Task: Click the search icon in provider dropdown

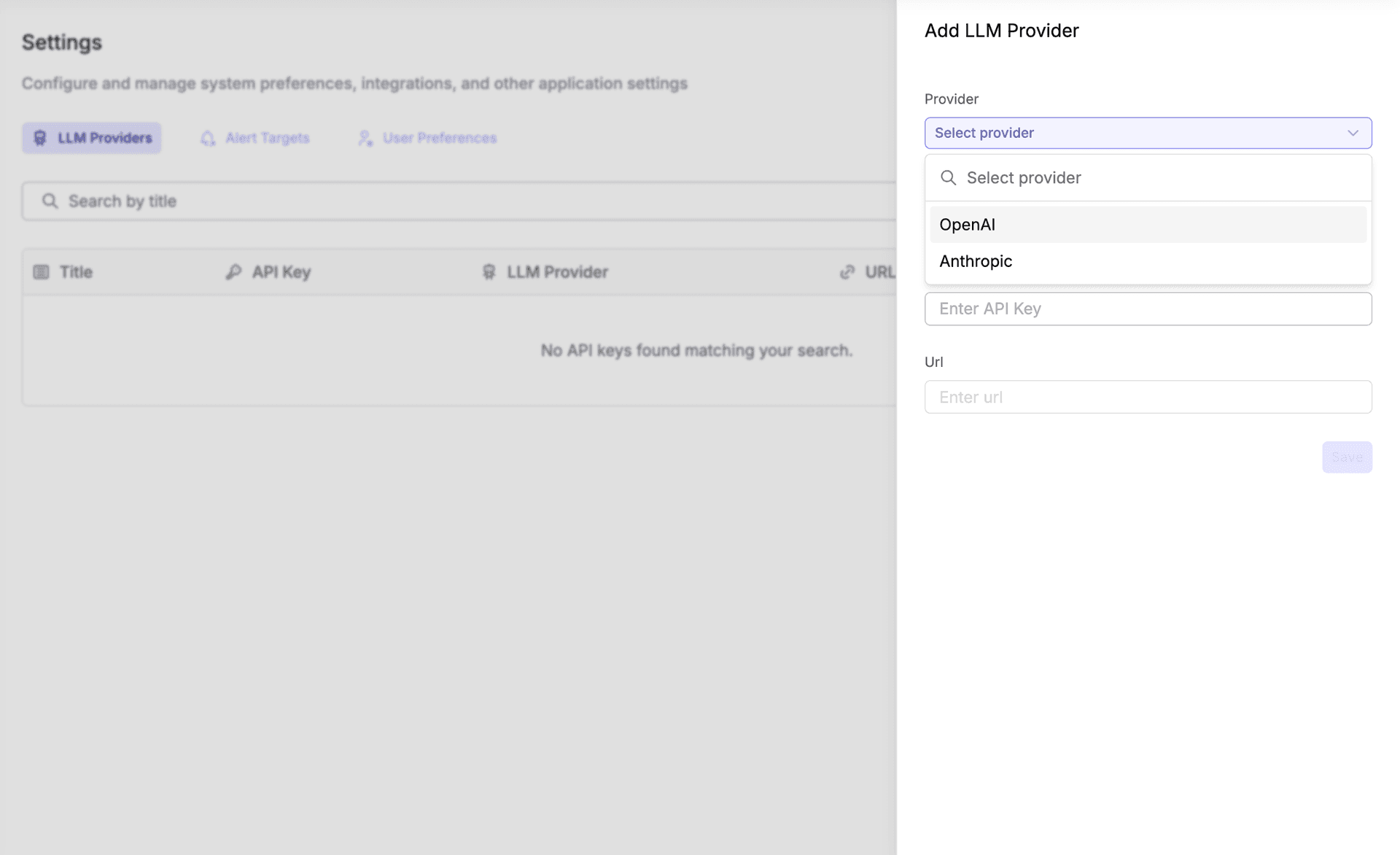Action: (948, 178)
